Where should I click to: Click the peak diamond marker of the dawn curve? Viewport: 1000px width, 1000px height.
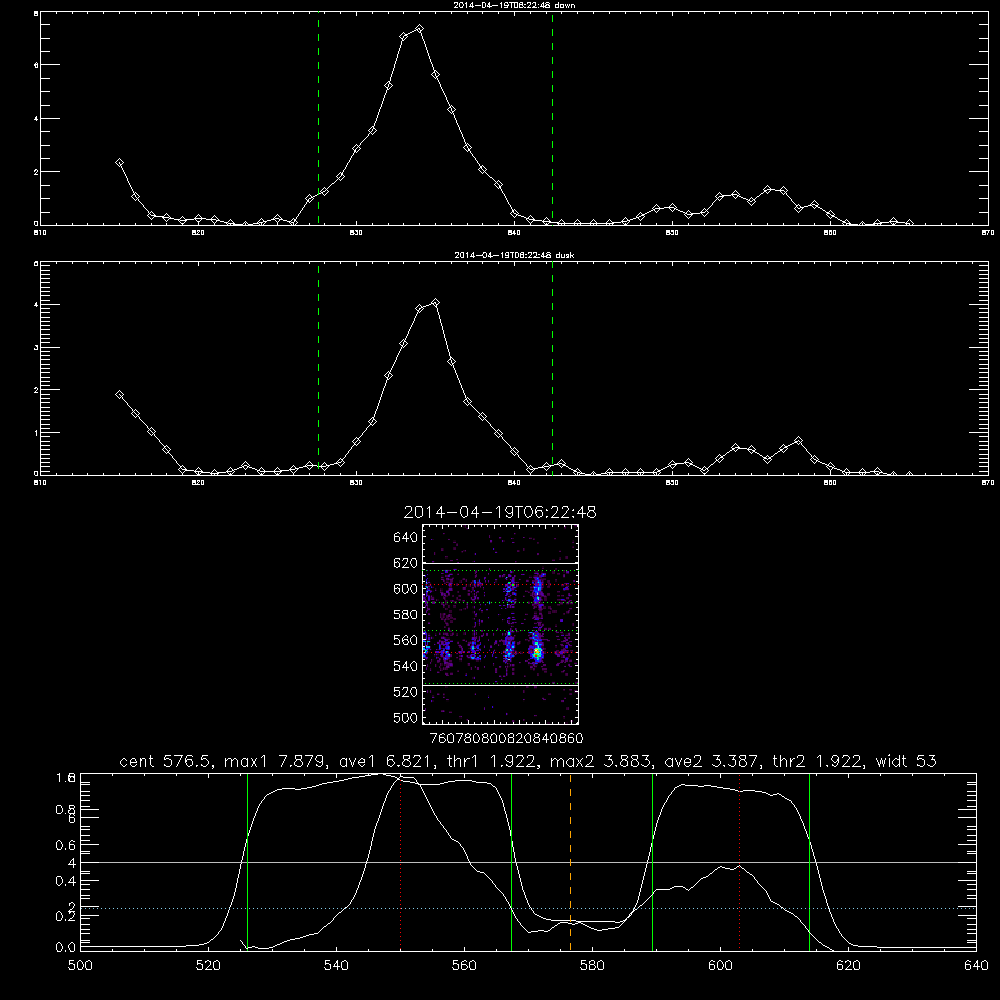pyautogui.click(x=419, y=29)
